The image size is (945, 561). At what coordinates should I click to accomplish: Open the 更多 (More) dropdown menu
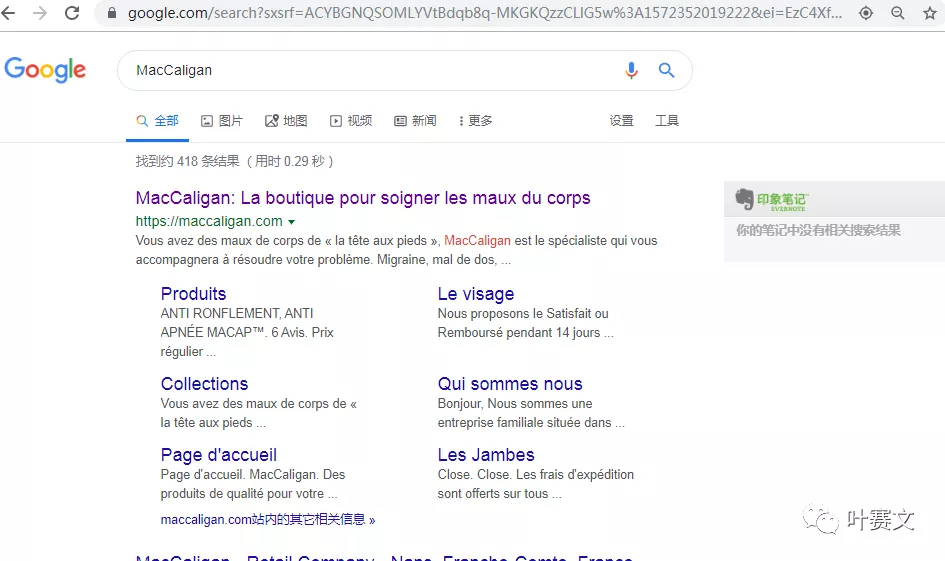click(475, 121)
